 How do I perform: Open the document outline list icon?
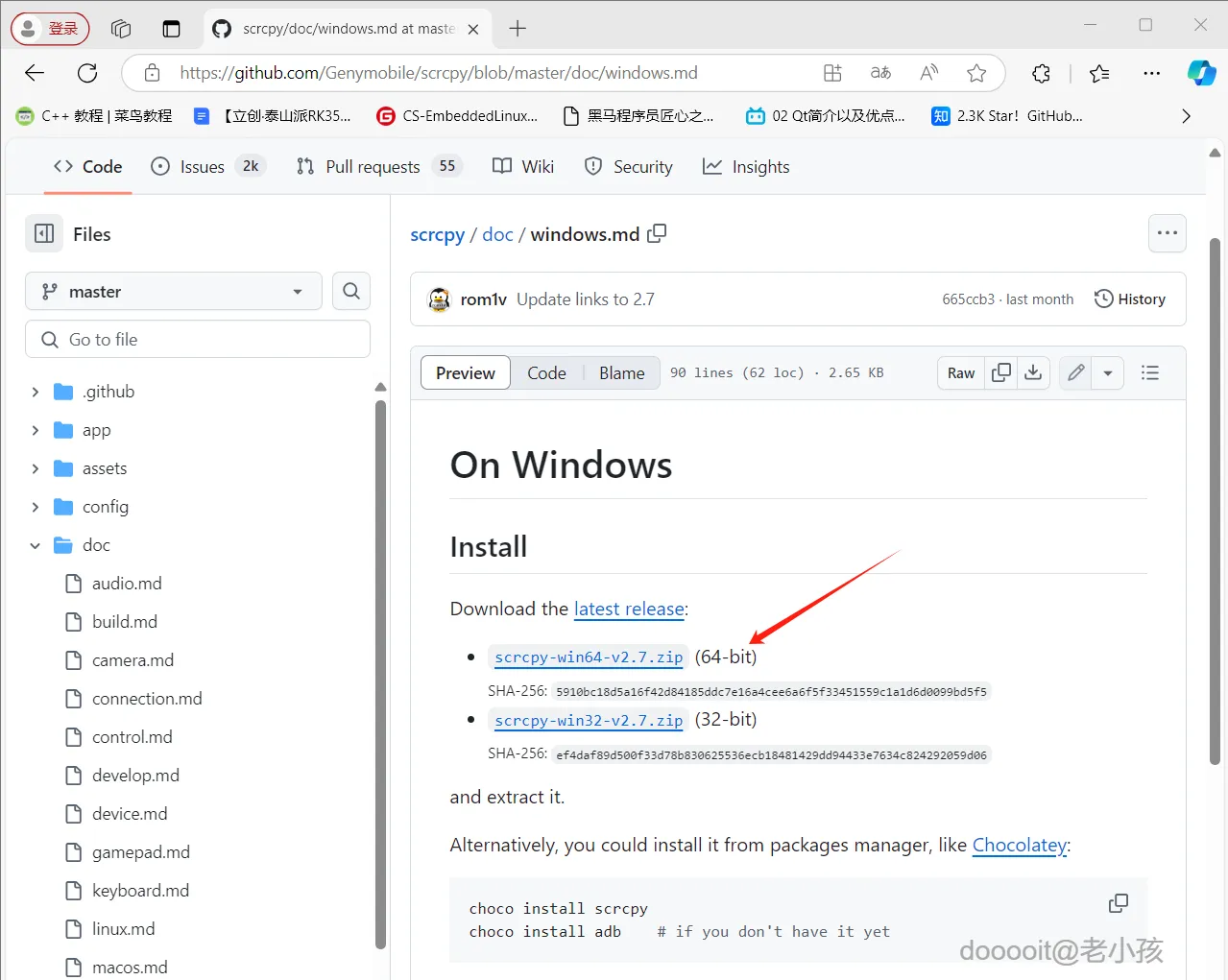click(1149, 372)
